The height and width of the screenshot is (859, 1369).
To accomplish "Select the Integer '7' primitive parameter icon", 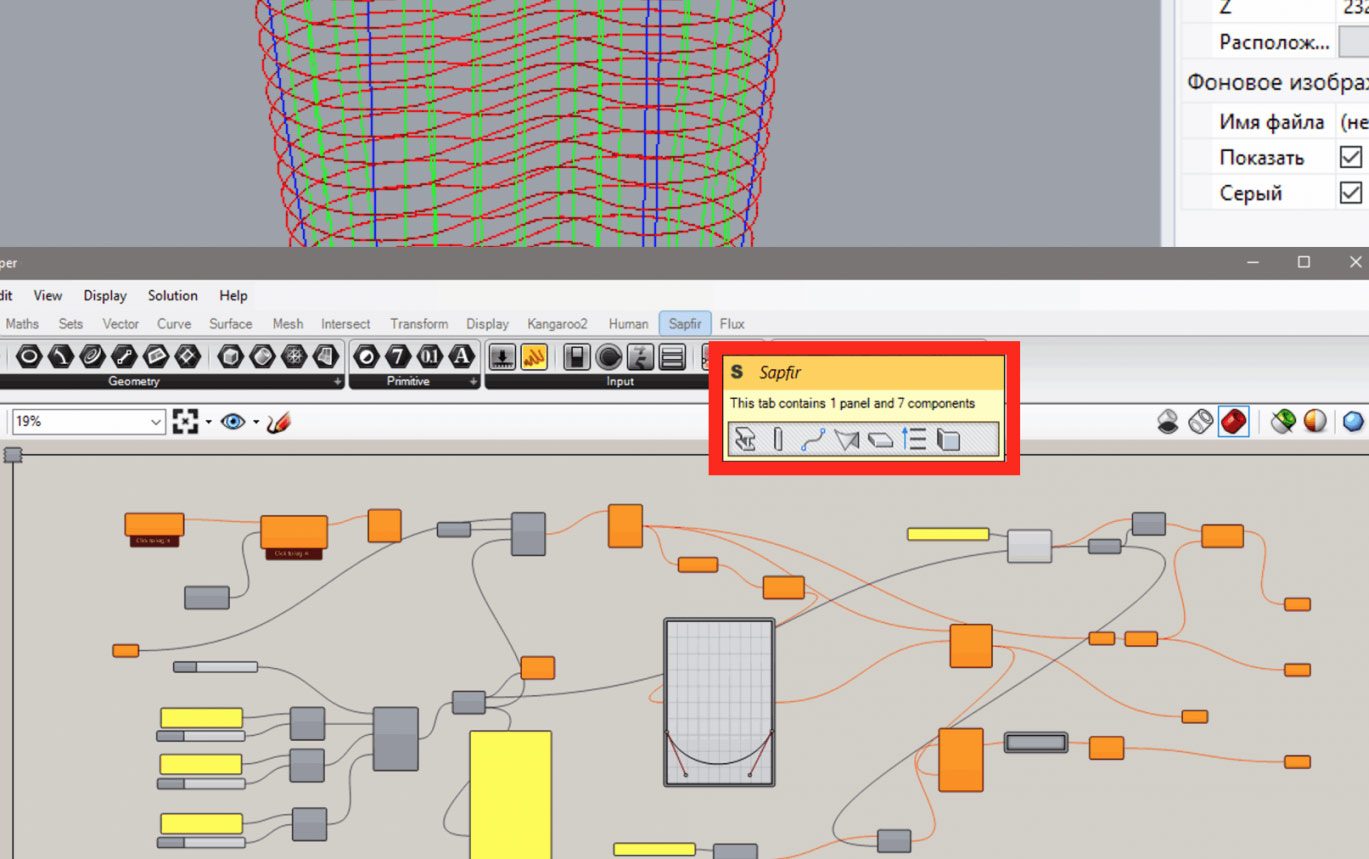I will tap(398, 356).
